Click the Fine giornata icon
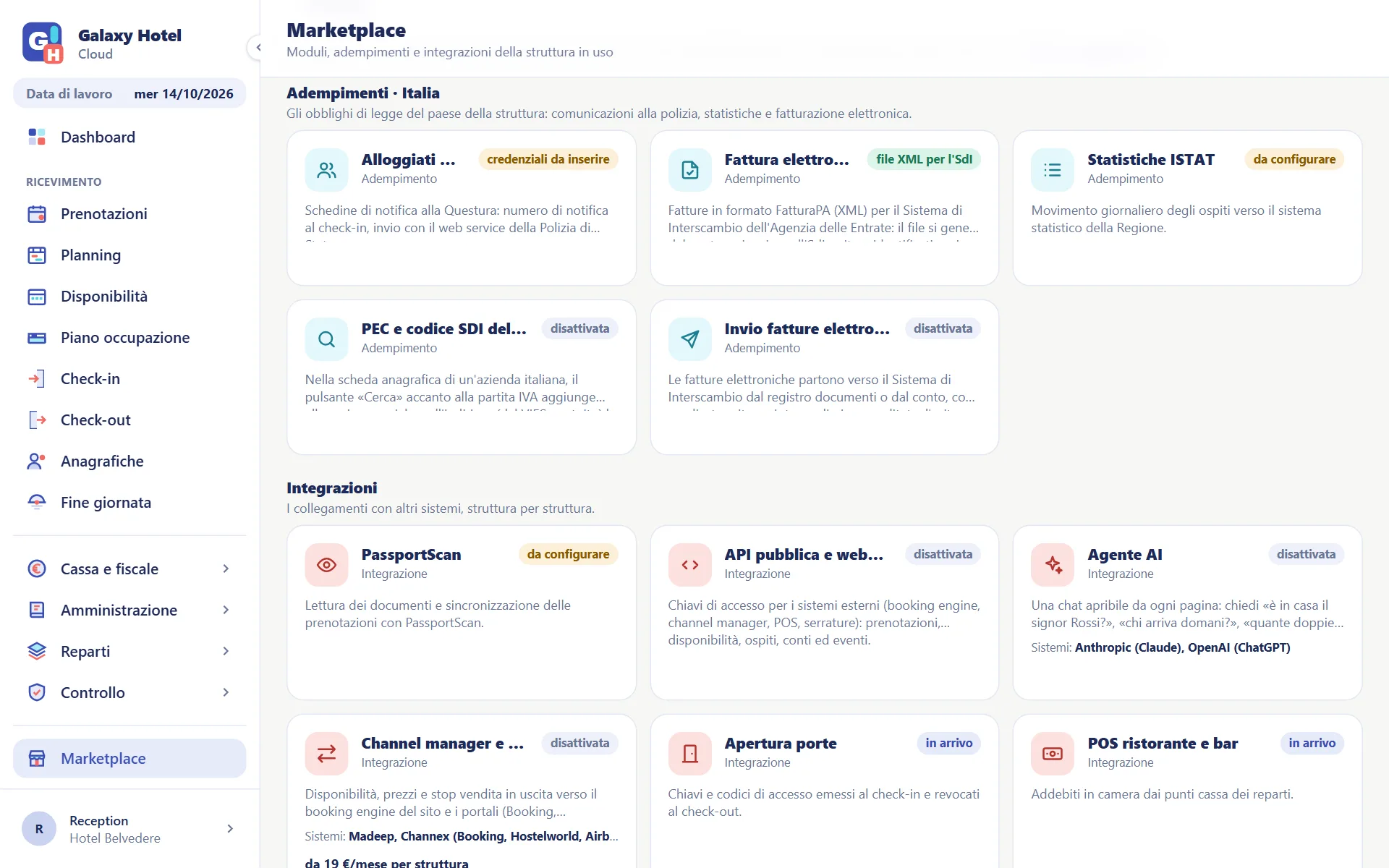 tap(37, 502)
